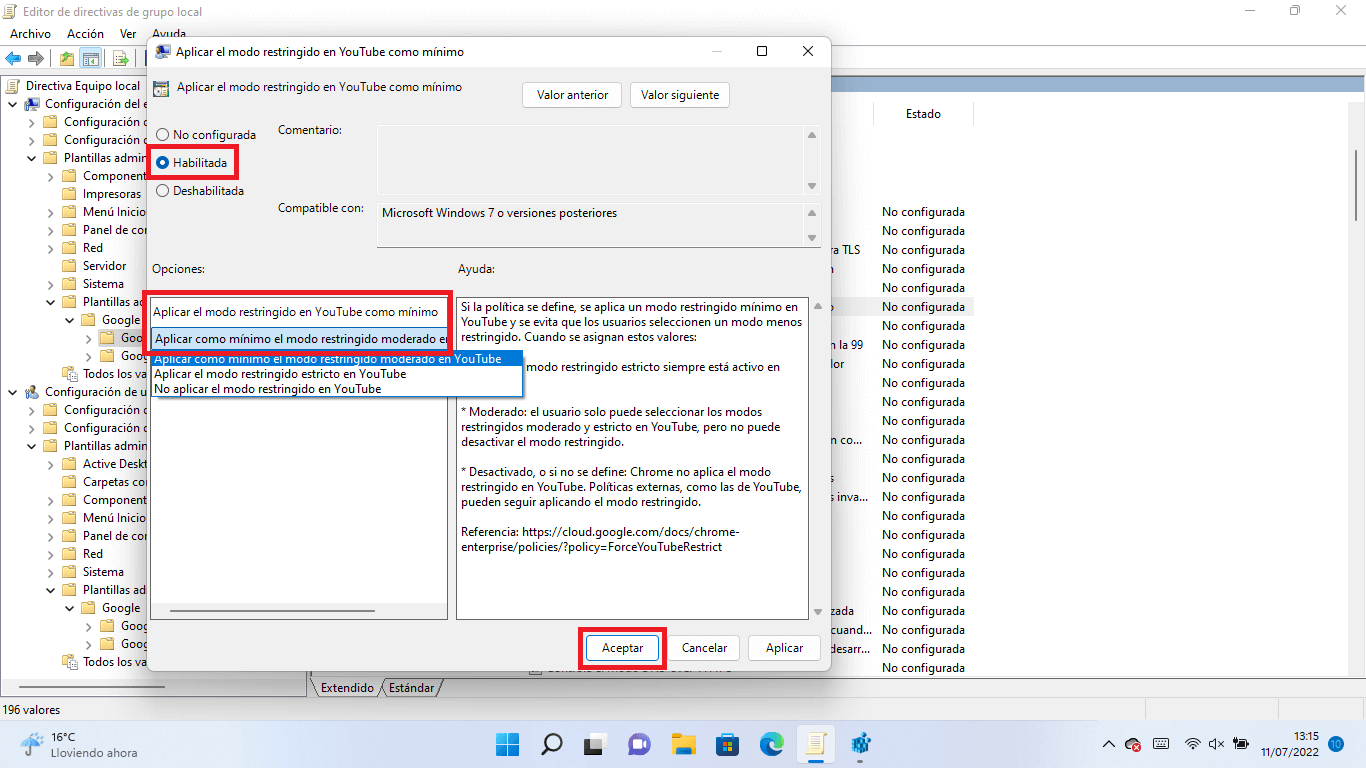The height and width of the screenshot is (768, 1366).
Task: Open the restricted mode combo box
Action: coord(299,339)
